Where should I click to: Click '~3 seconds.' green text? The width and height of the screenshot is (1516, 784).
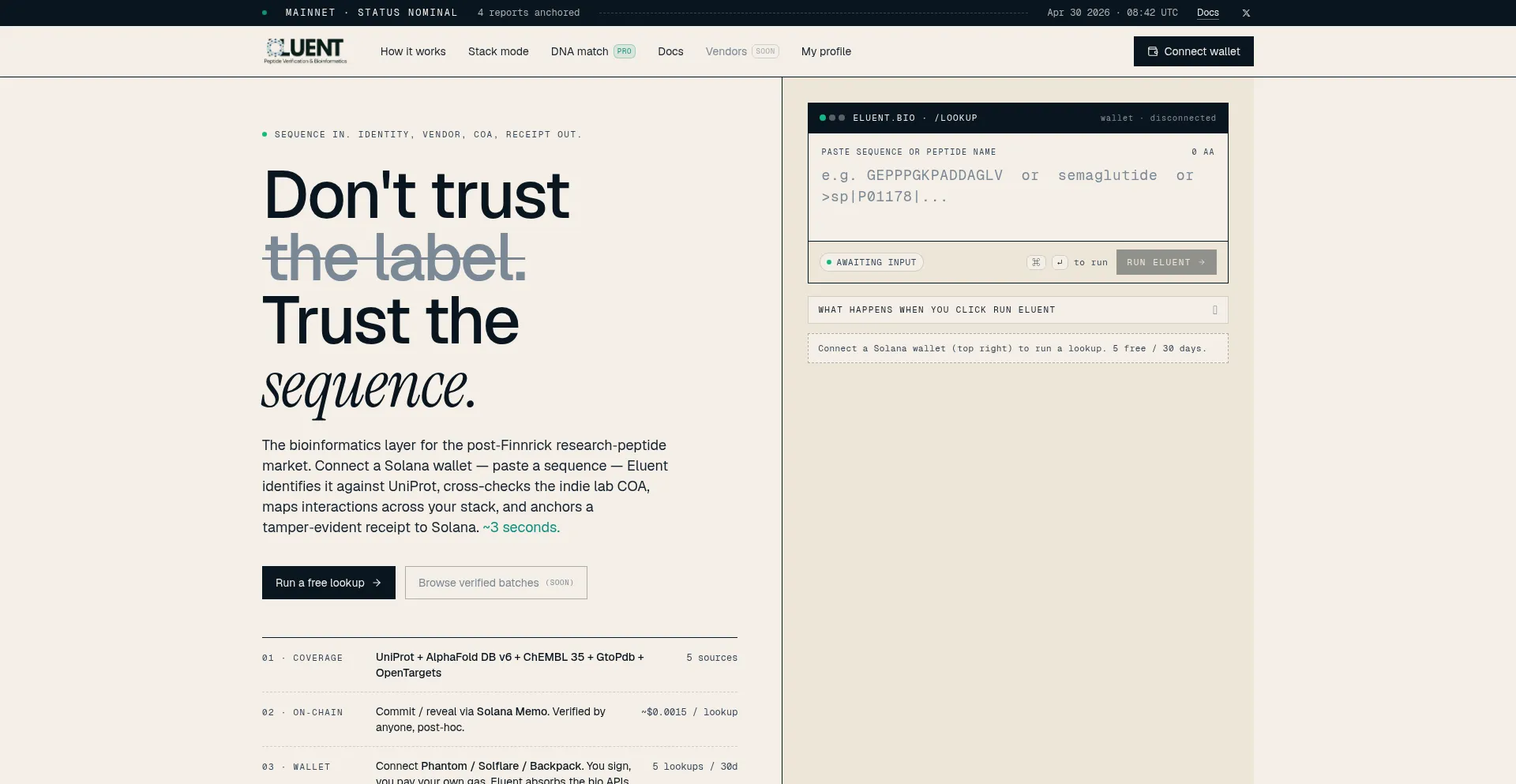tap(521, 527)
